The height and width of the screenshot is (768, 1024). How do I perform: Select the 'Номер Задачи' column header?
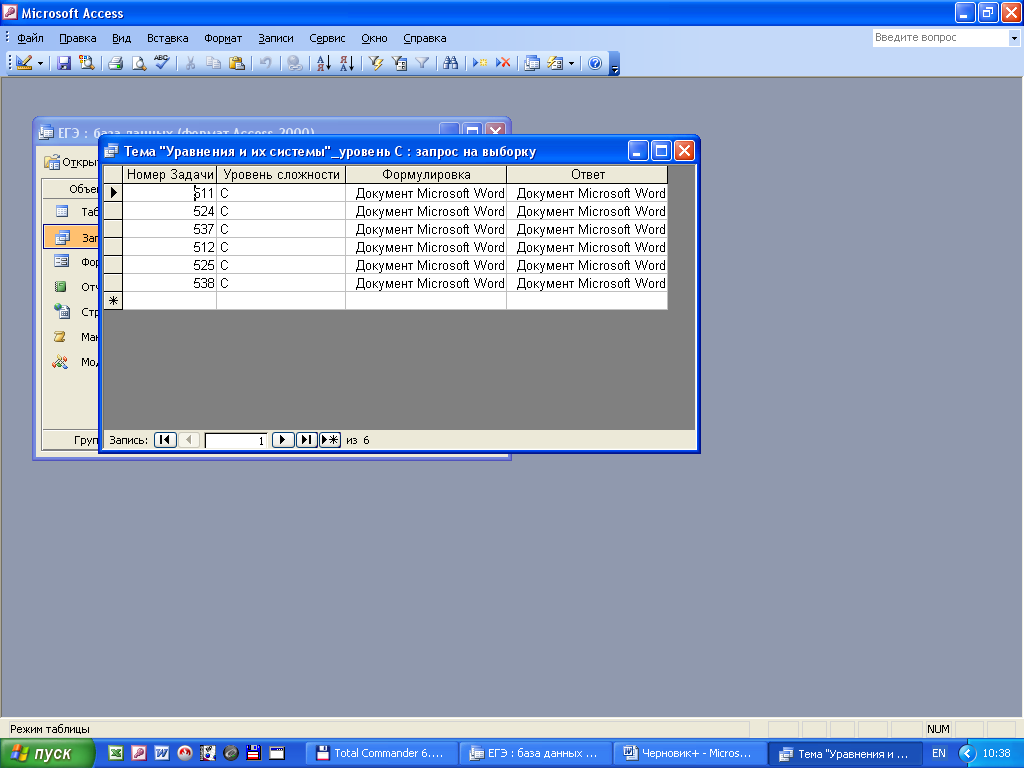point(170,174)
